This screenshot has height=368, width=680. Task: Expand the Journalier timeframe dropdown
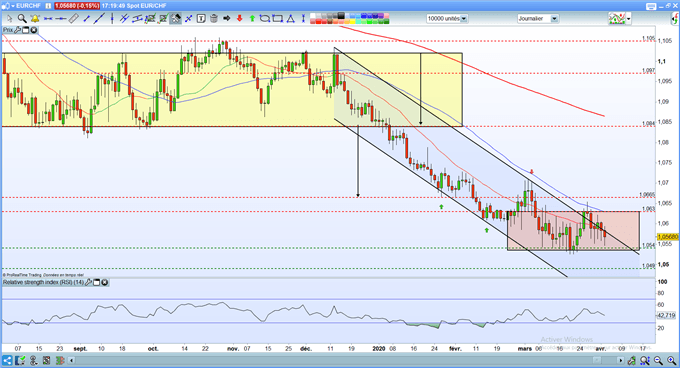click(x=554, y=19)
